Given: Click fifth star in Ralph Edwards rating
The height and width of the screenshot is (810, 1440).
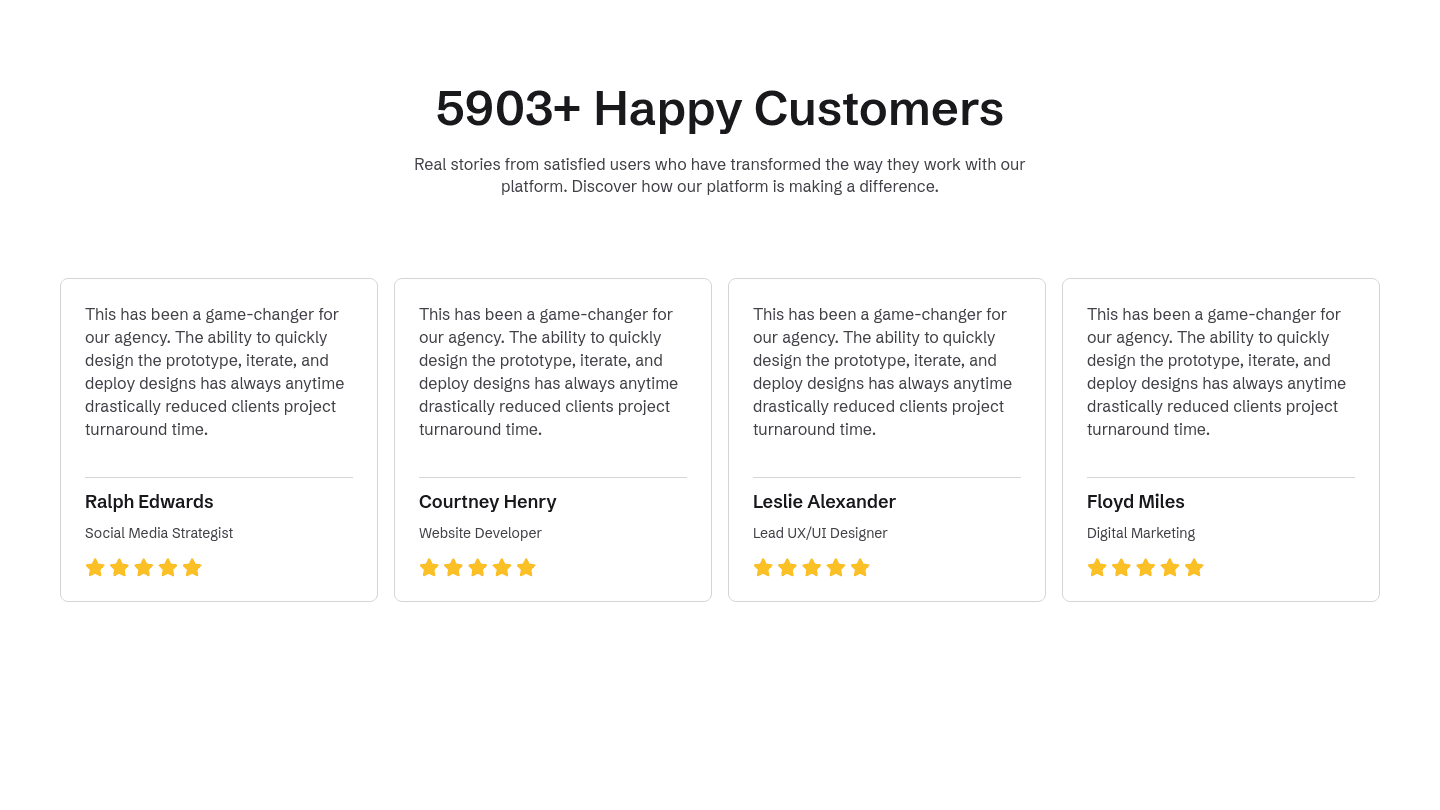Looking at the screenshot, I should (192, 568).
